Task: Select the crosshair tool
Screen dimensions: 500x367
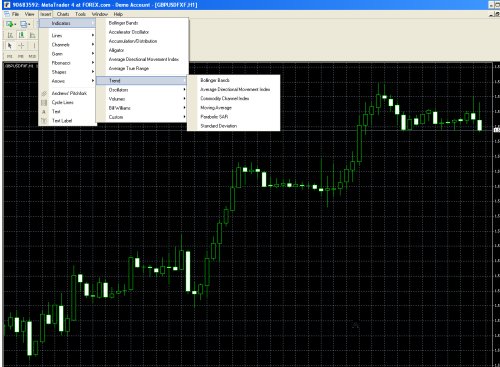Action: pos(21,46)
